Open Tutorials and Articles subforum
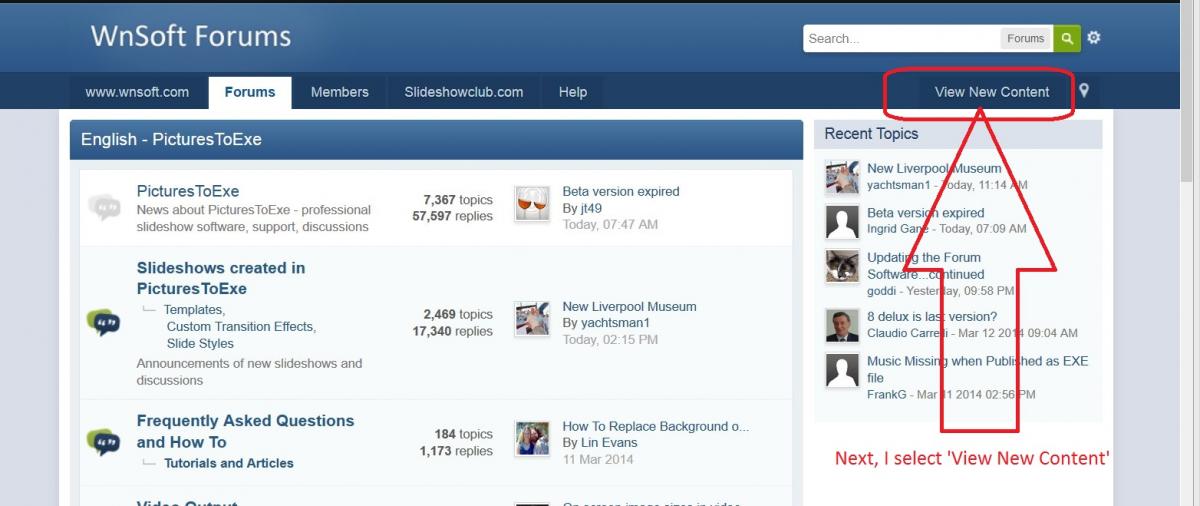The image size is (1200, 506). 229,463
